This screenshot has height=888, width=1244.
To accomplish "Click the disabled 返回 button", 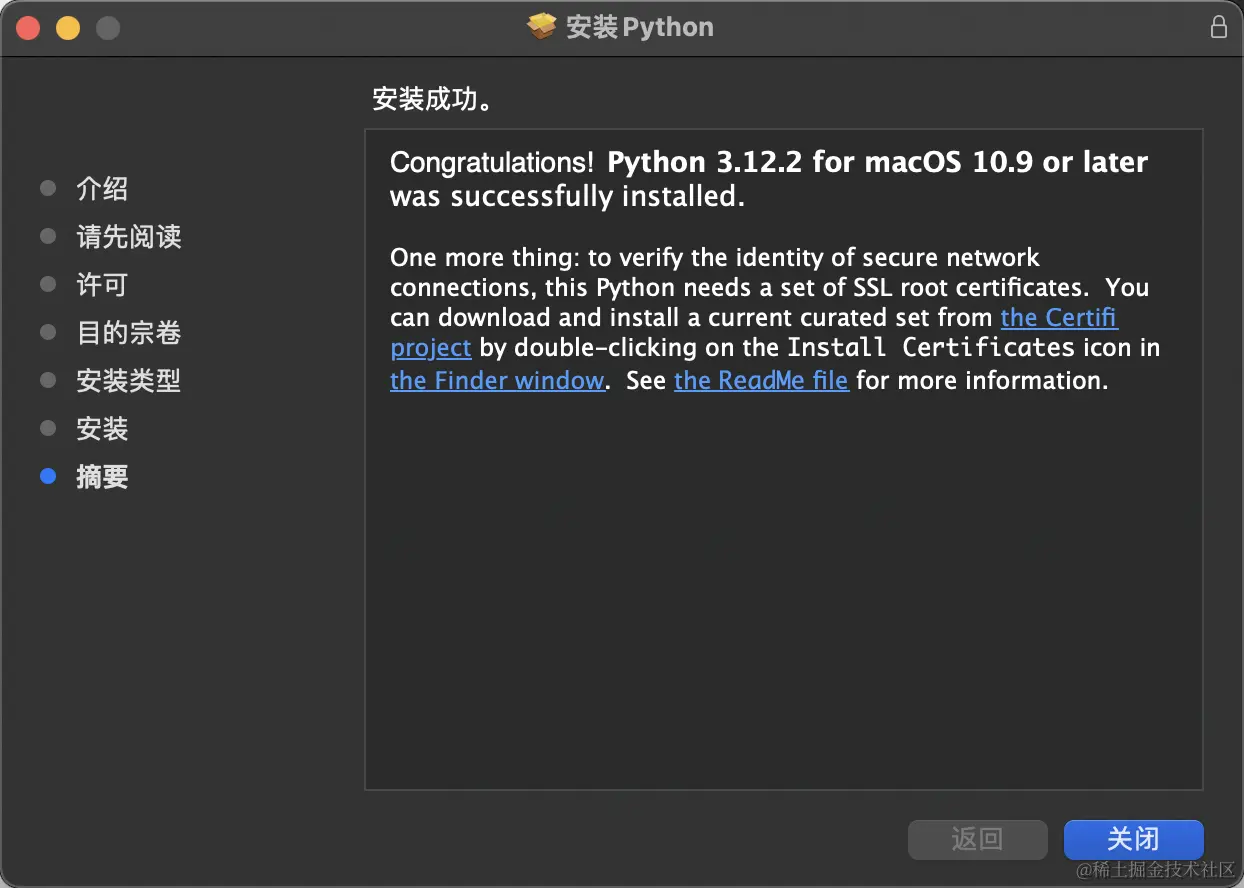I will [977, 839].
